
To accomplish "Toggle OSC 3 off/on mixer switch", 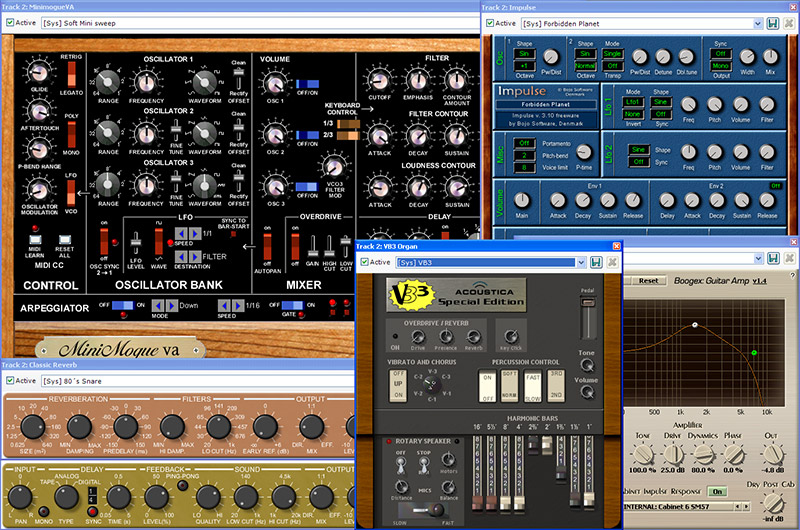I will pos(307,187).
